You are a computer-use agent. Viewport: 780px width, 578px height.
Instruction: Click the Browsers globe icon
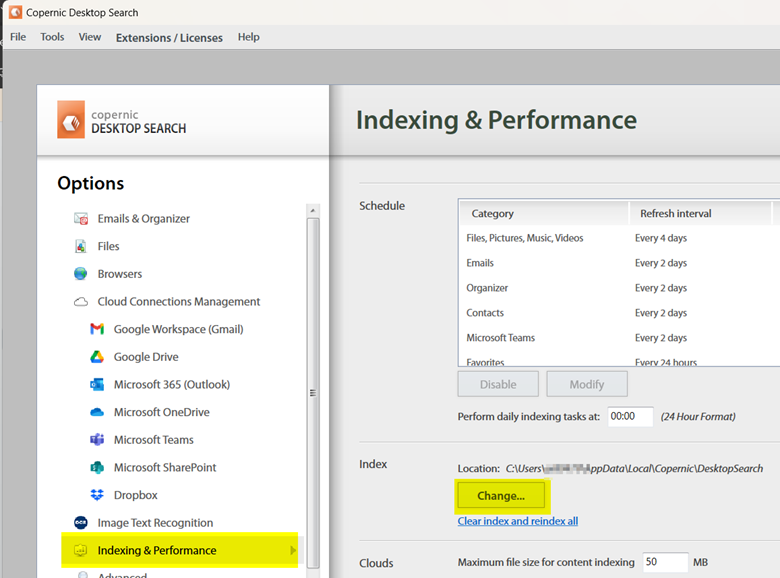pos(81,274)
